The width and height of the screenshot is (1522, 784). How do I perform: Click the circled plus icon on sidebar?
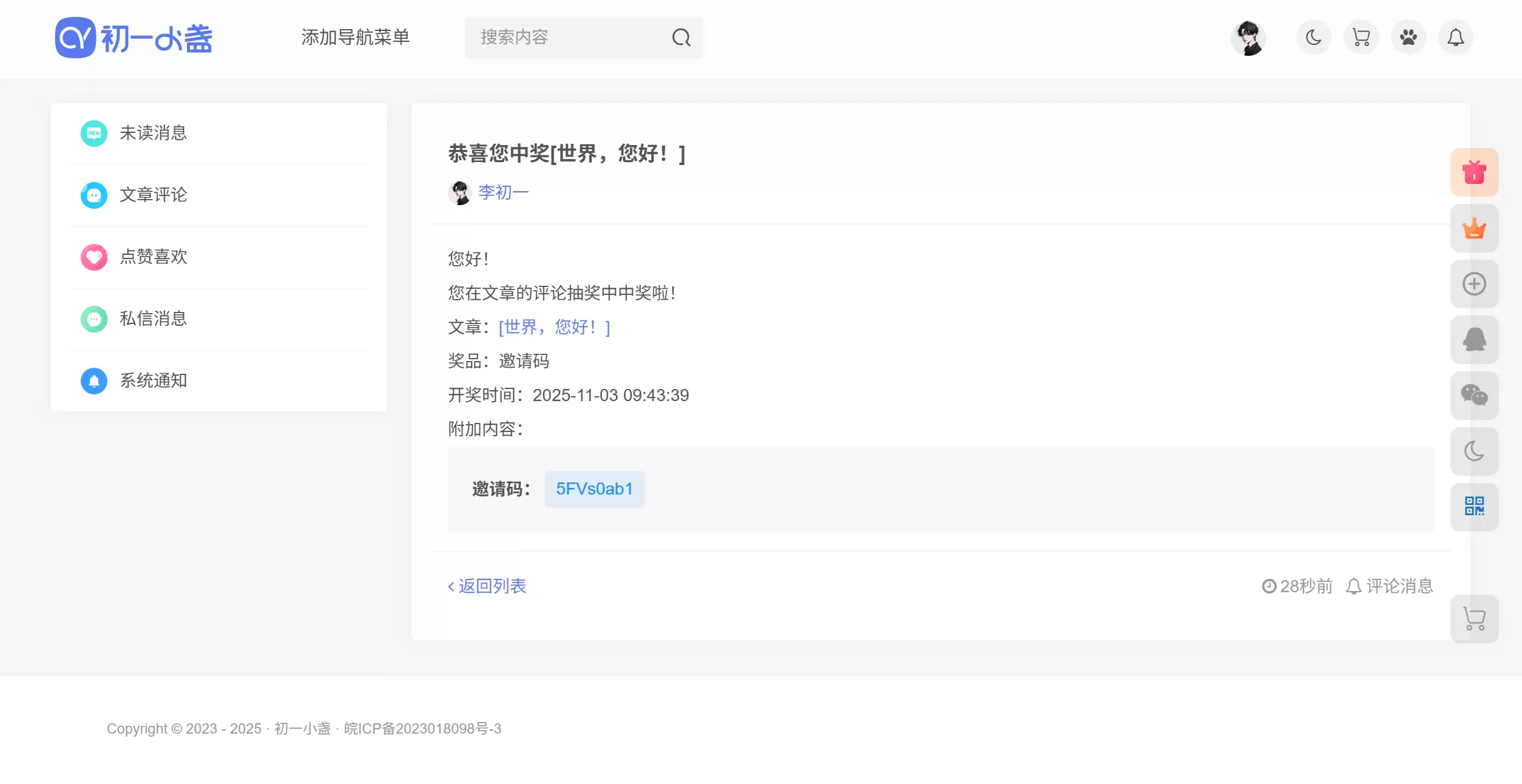pyautogui.click(x=1474, y=284)
